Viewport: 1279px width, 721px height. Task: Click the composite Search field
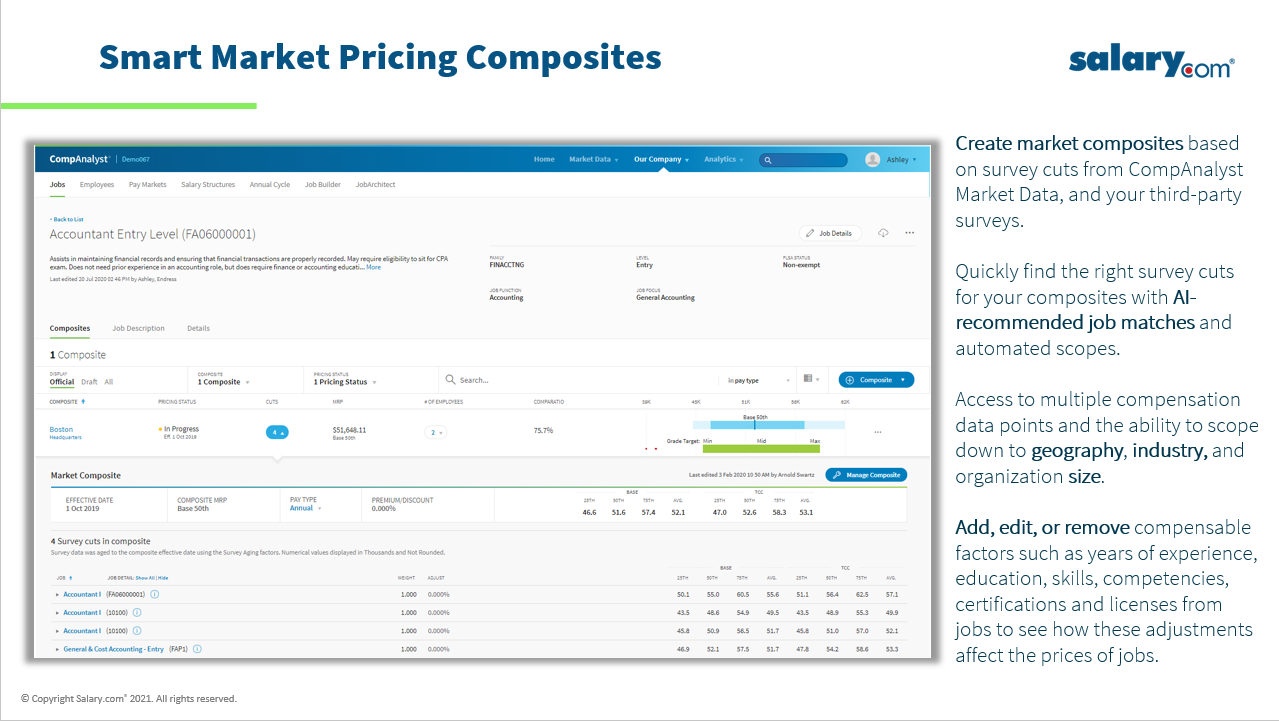tap(580, 380)
